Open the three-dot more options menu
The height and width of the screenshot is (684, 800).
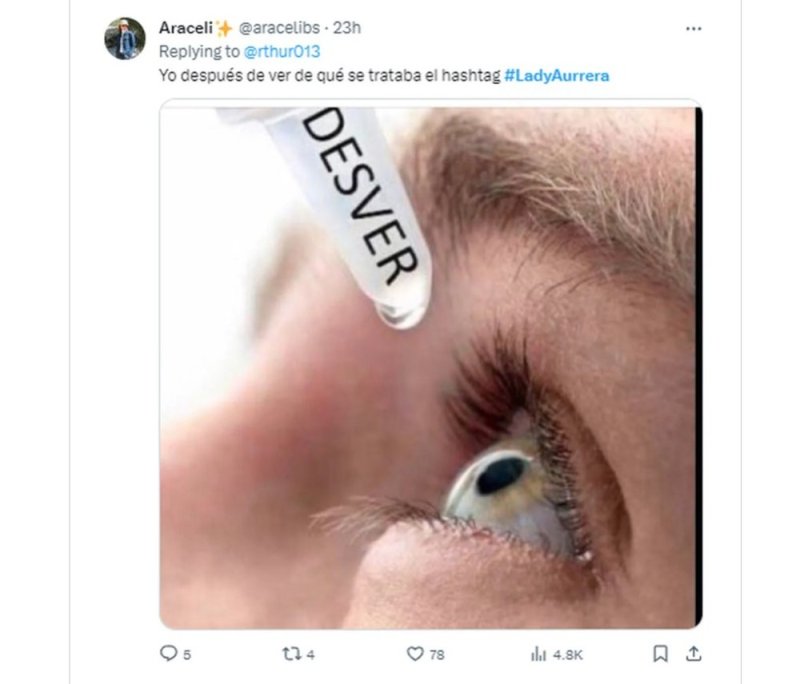click(693, 29)
